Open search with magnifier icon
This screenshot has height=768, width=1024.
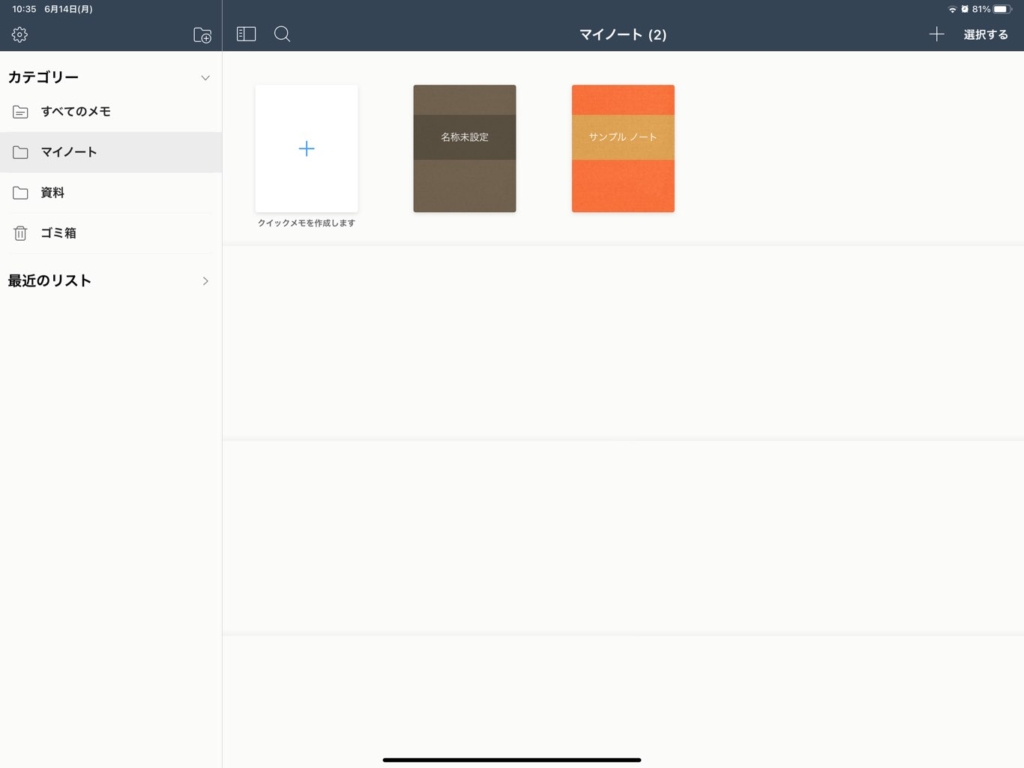[x=282, y=34]
